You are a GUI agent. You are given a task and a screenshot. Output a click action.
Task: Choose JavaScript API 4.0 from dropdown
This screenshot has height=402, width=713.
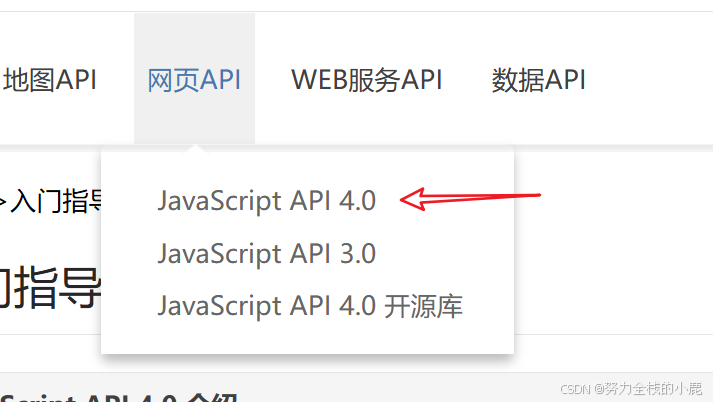[x=266, y=201]
